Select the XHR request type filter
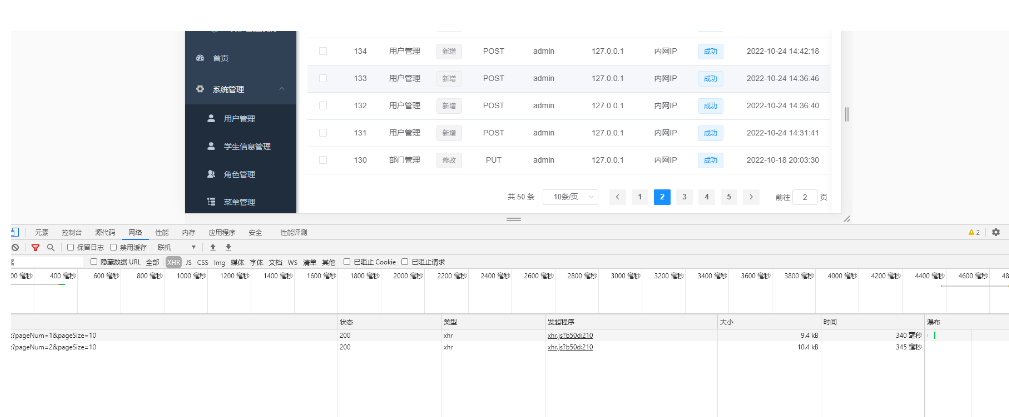1009x417 pixels. pyautogui.click(x=174, y=262)
